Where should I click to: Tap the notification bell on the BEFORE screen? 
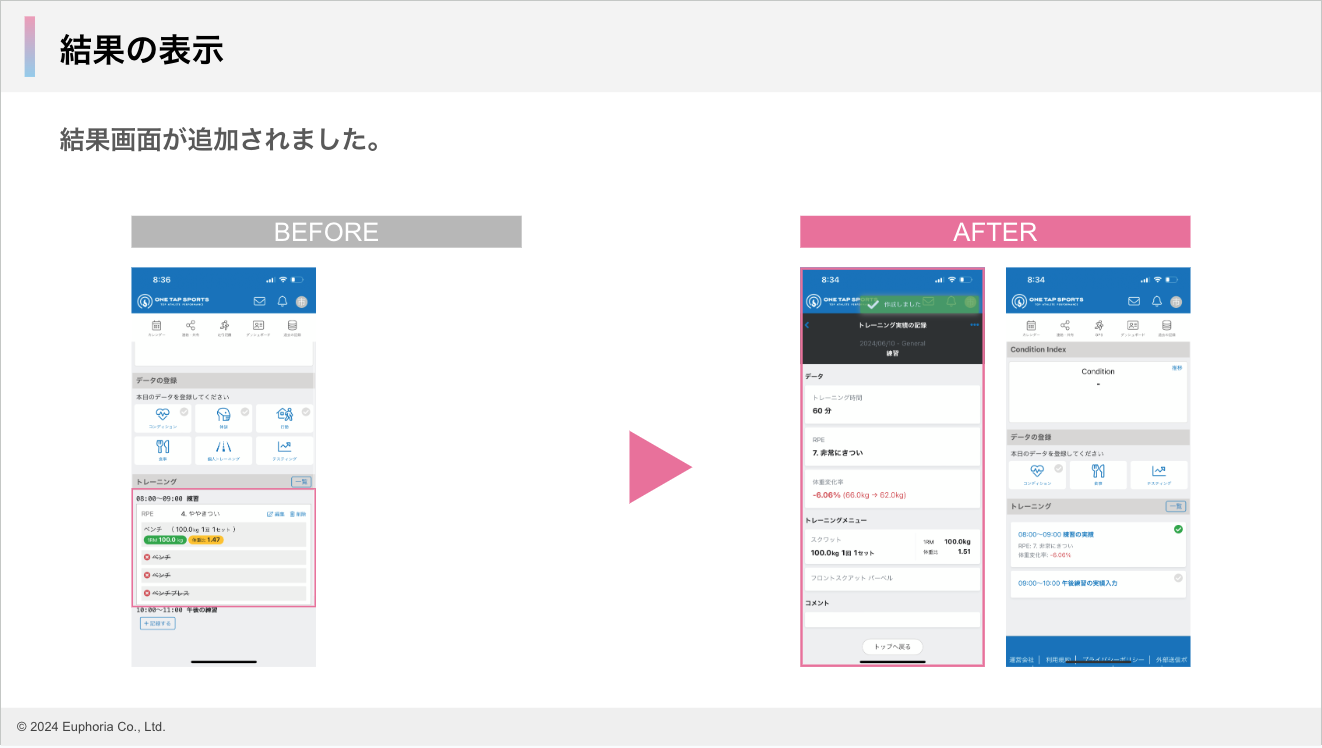tap(282, 301)
